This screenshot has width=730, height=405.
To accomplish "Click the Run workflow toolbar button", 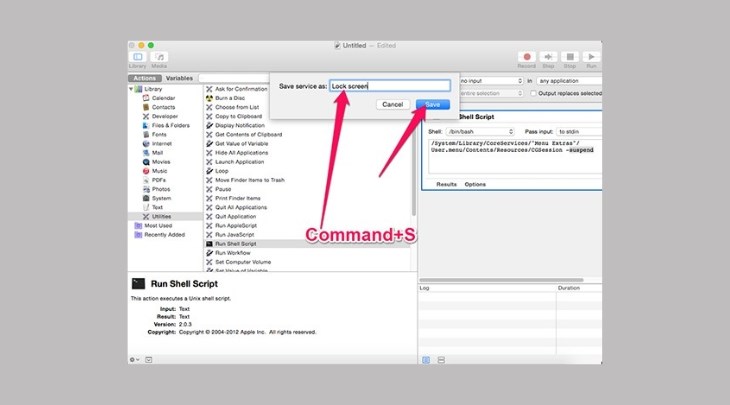I will click(591, 57).
